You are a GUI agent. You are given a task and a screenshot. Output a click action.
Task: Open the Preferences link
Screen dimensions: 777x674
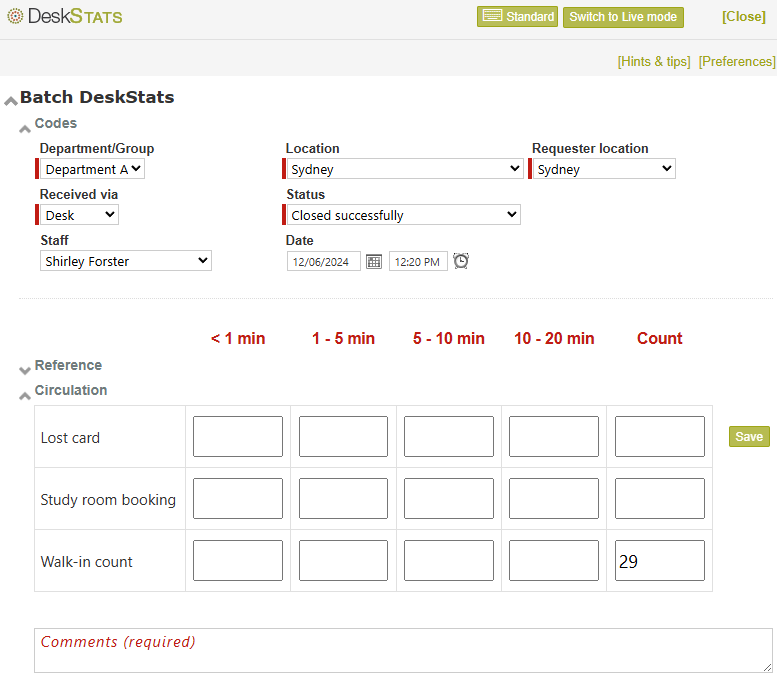tap(737, 61)
